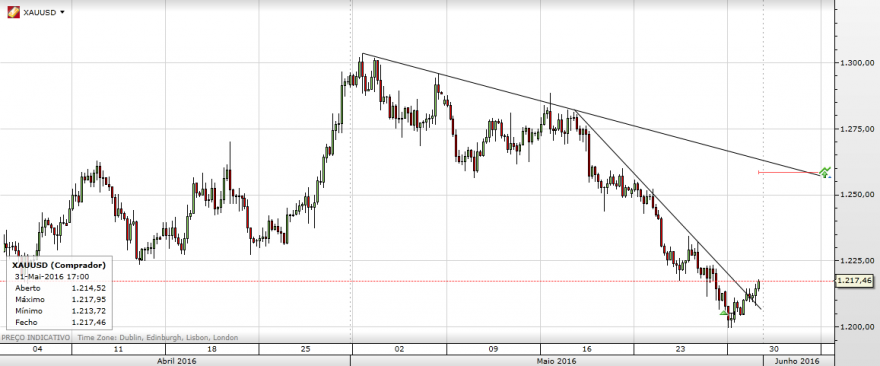This screenshot has width=880, height=366.
Task: Click the 31-Mai-2016 17:00 timestamp
Action: pos(52,276)
